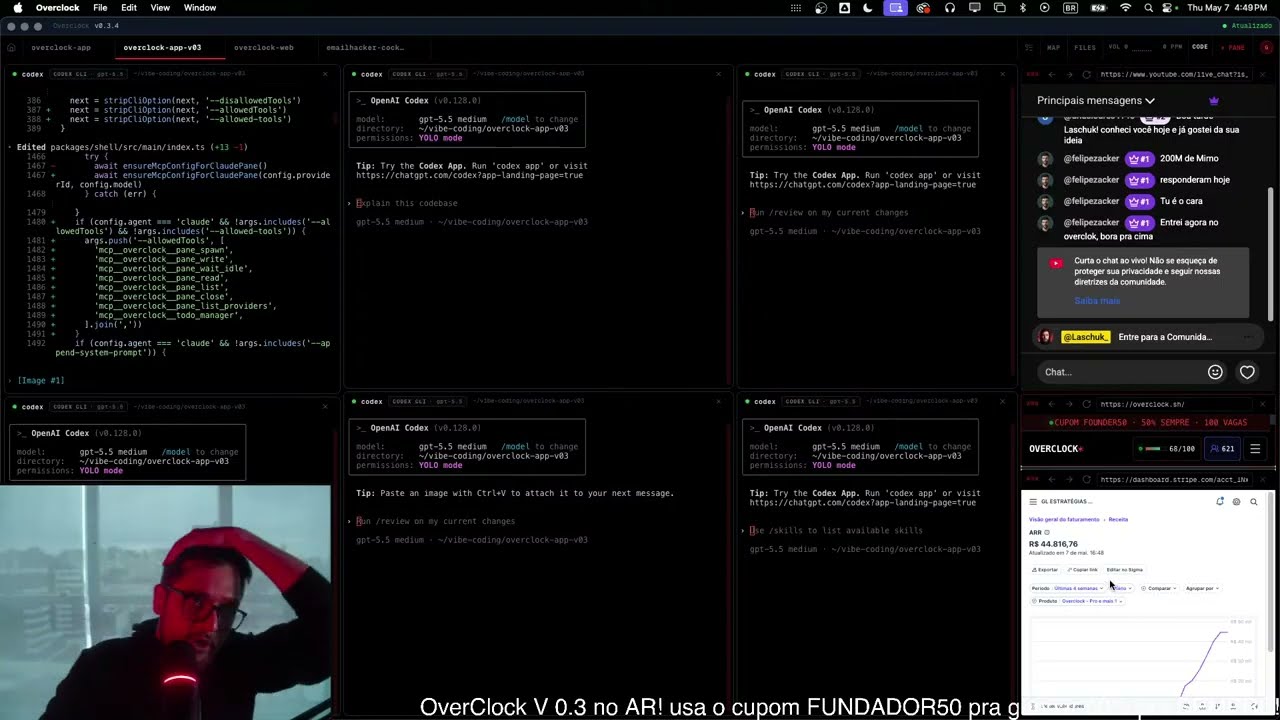Close the bottom-right codex pane
This screenshot has width=1280, height=720.
[x=1002, y=401]
